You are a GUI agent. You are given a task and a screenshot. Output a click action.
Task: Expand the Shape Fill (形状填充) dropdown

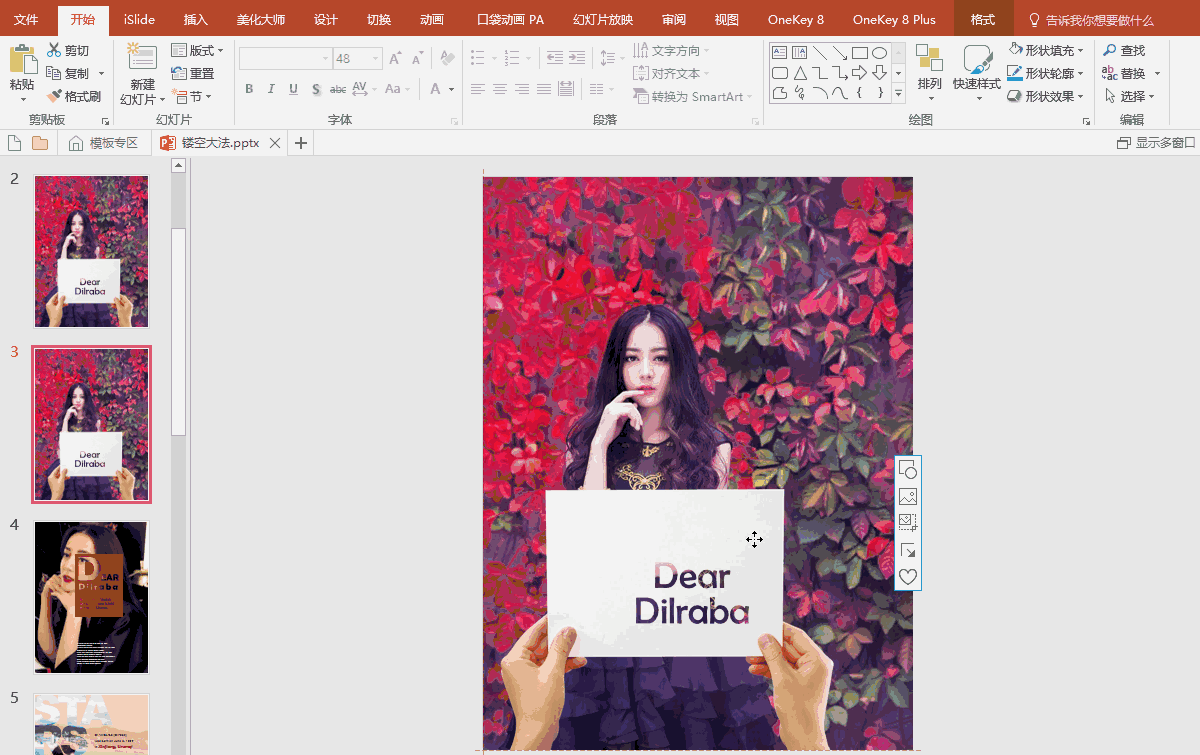coord(1081,50)
